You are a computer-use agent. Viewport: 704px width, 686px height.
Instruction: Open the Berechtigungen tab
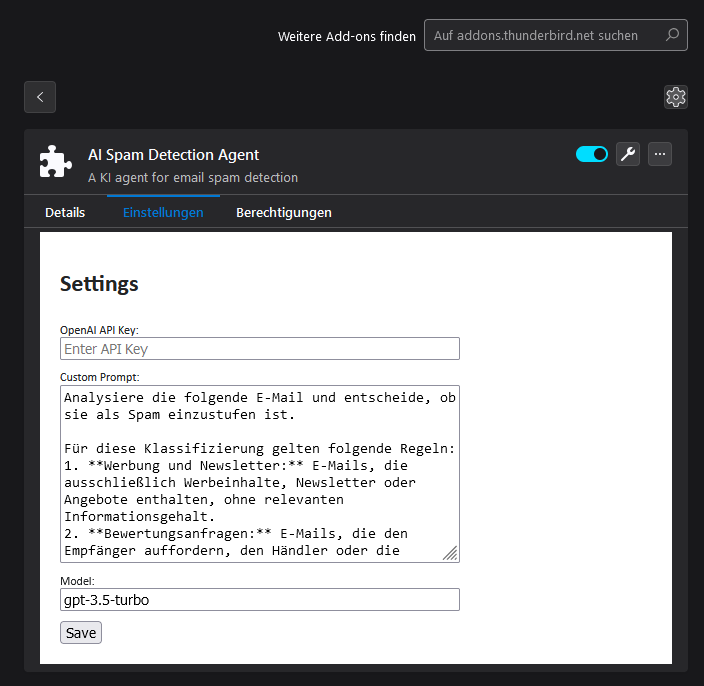point(284,213)
